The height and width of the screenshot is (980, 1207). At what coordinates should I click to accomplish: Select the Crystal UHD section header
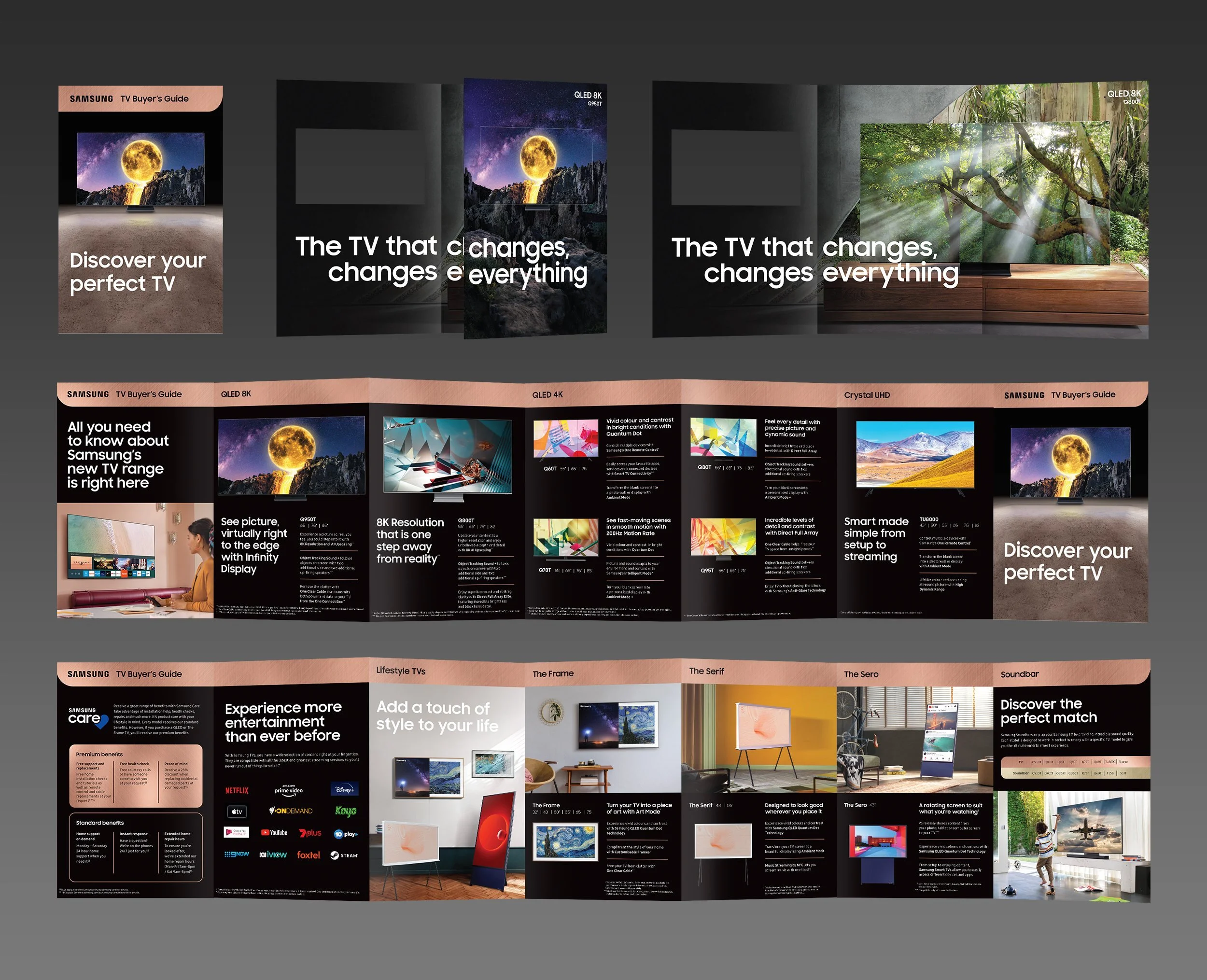(867, 395)
